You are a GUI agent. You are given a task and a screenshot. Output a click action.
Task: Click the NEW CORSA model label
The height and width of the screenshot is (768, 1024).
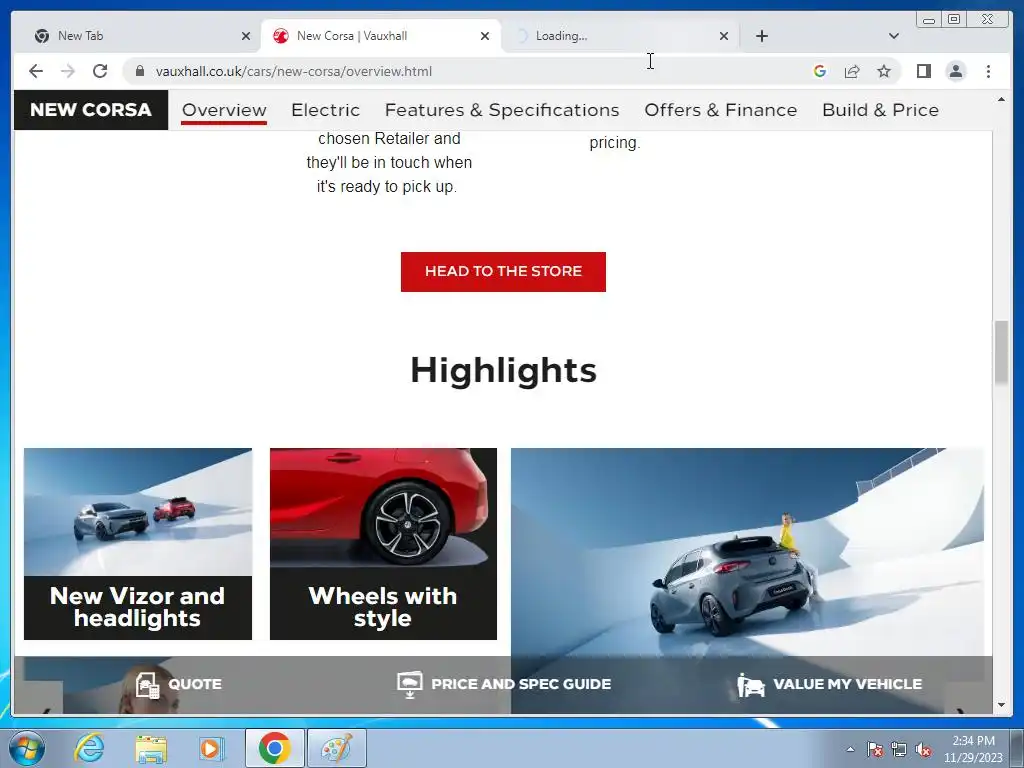[91, 110]
